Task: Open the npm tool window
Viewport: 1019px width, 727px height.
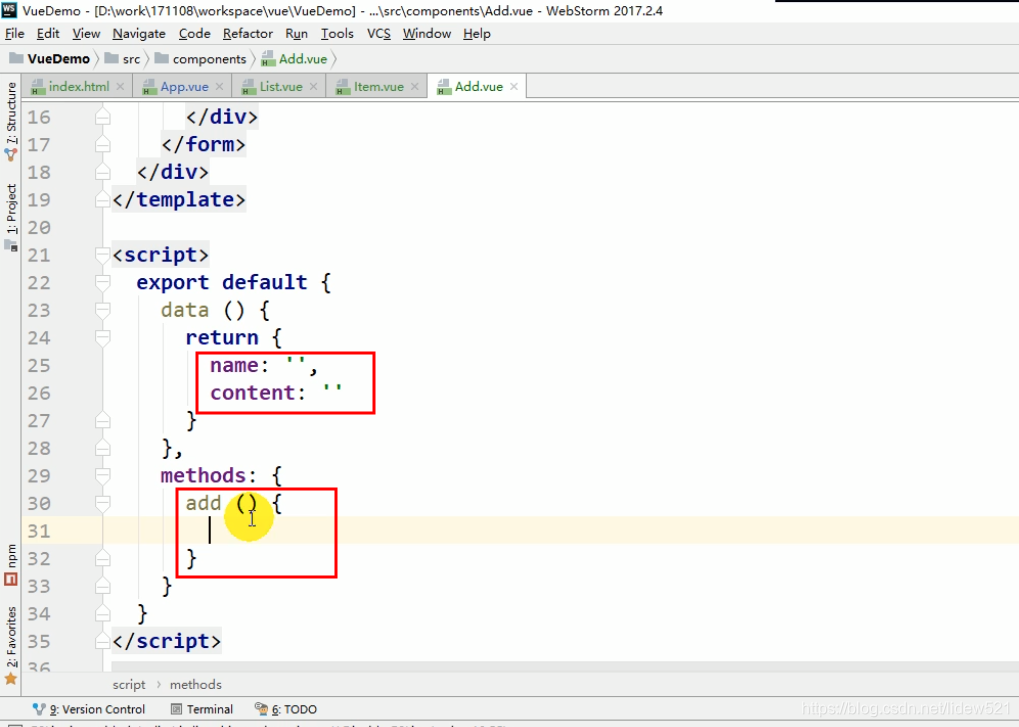Action: pyautogui.click(x=11, y=565)
